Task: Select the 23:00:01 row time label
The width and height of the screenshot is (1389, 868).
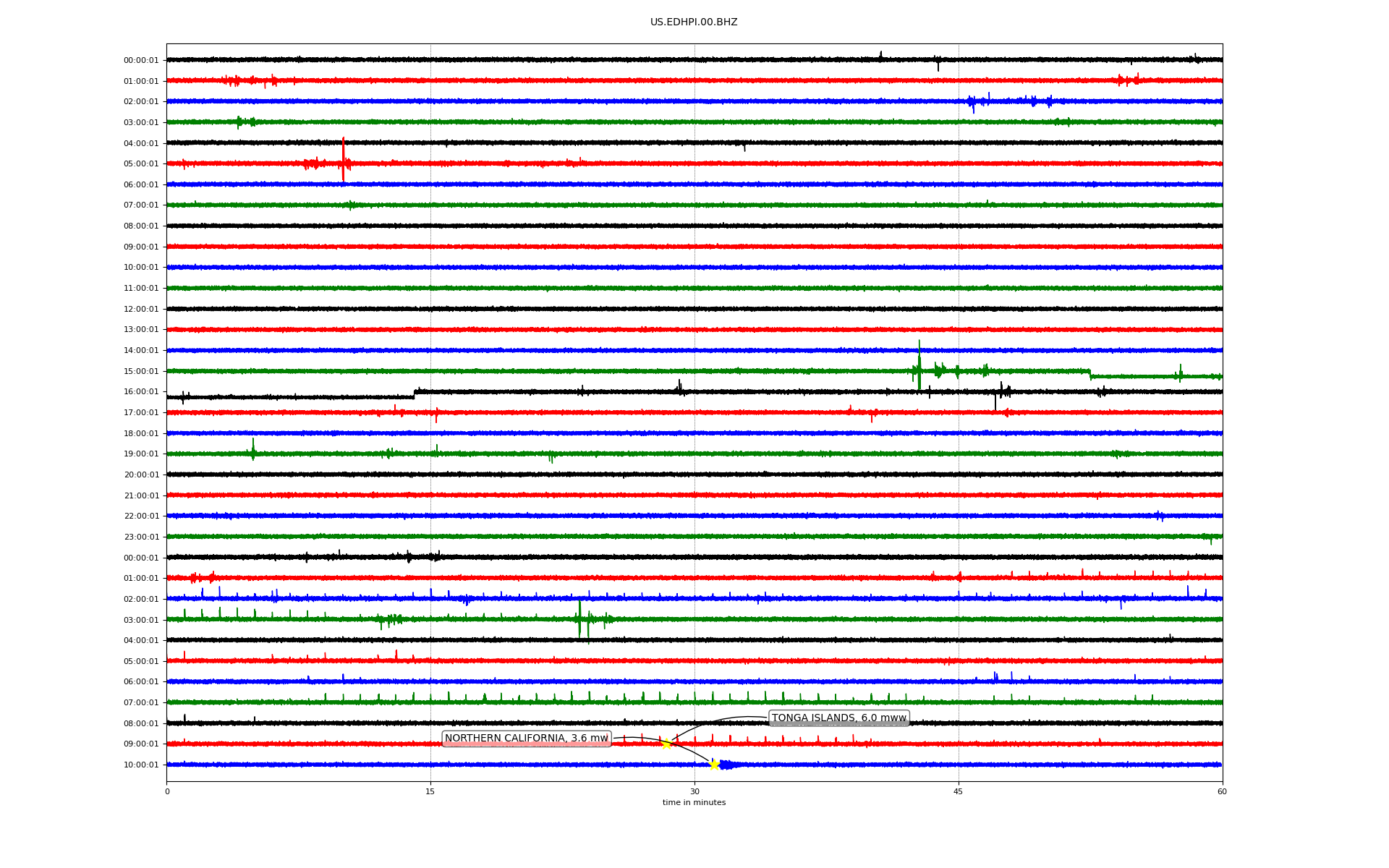Action: [141, 537]
